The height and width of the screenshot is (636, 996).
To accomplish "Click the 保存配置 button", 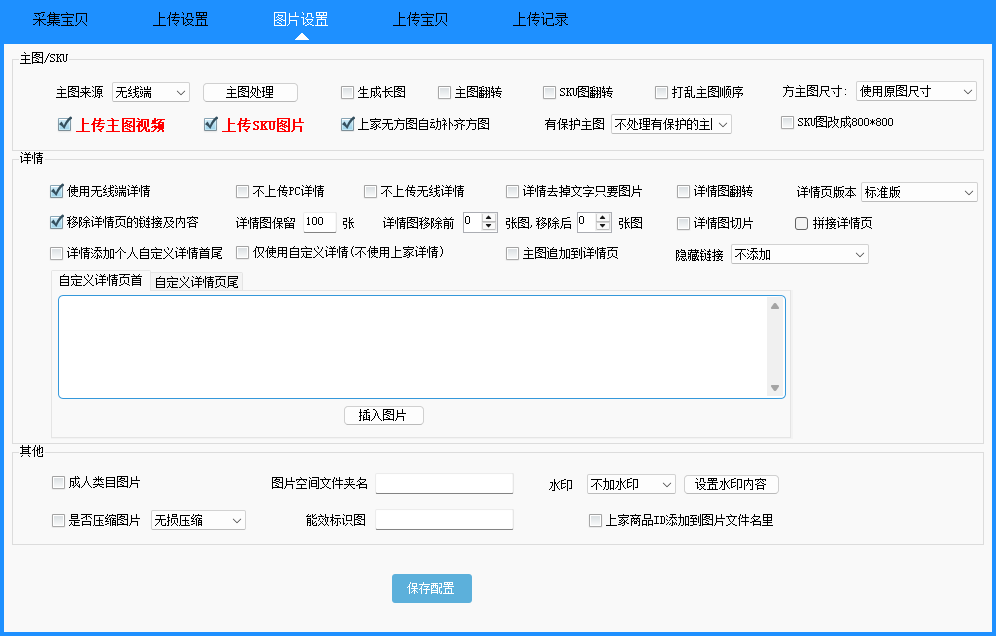I will pos(431,589).
